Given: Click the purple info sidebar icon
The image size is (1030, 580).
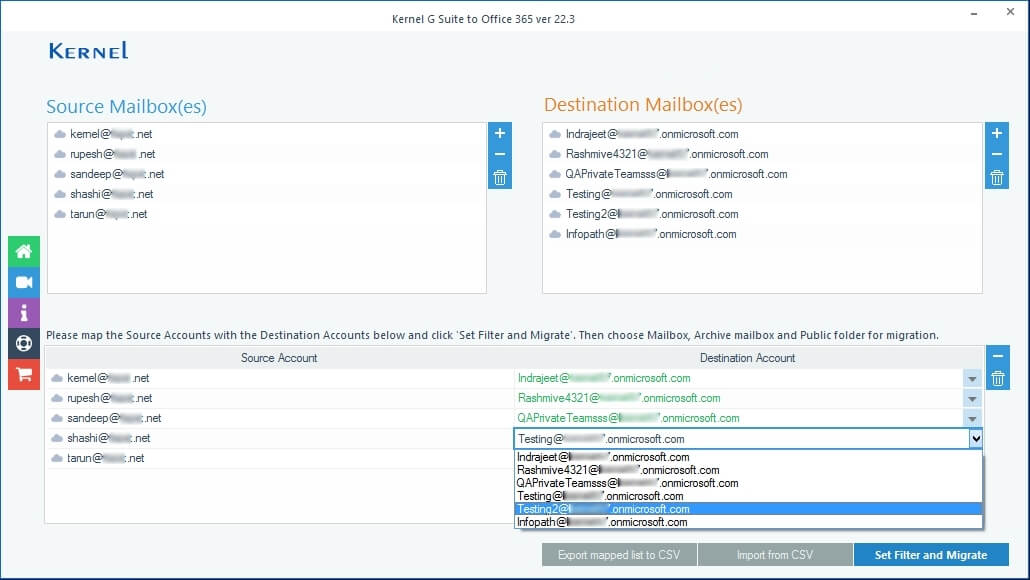Looking at the screenshot, I should (24, 313).
